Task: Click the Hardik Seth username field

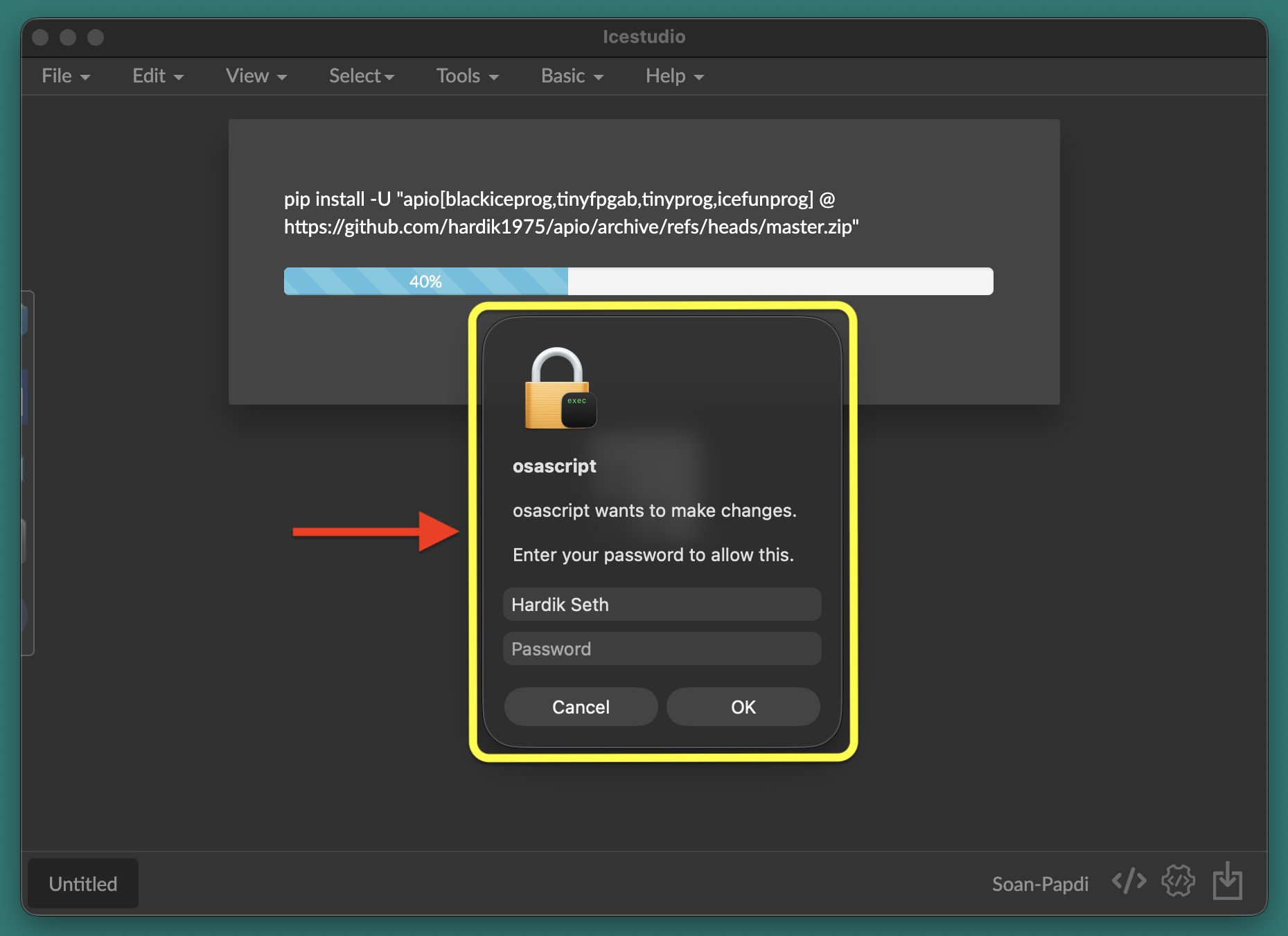Action: pyautogui.click(x=662, y=604)
